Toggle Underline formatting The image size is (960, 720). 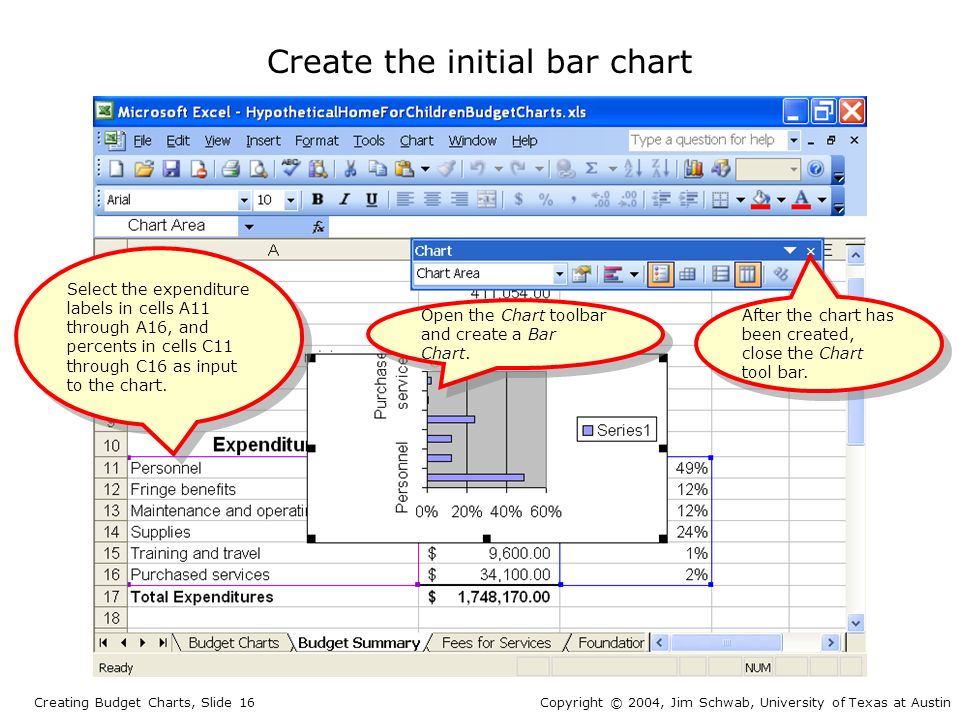pyautogui.click(x=372, y=199)
